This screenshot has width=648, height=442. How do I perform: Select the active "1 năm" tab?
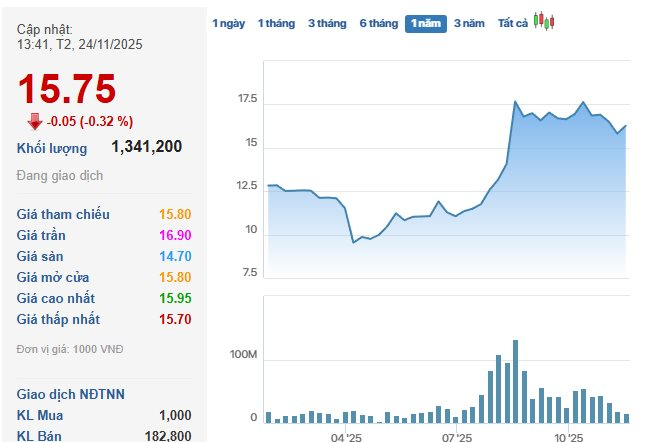point(426,23)
